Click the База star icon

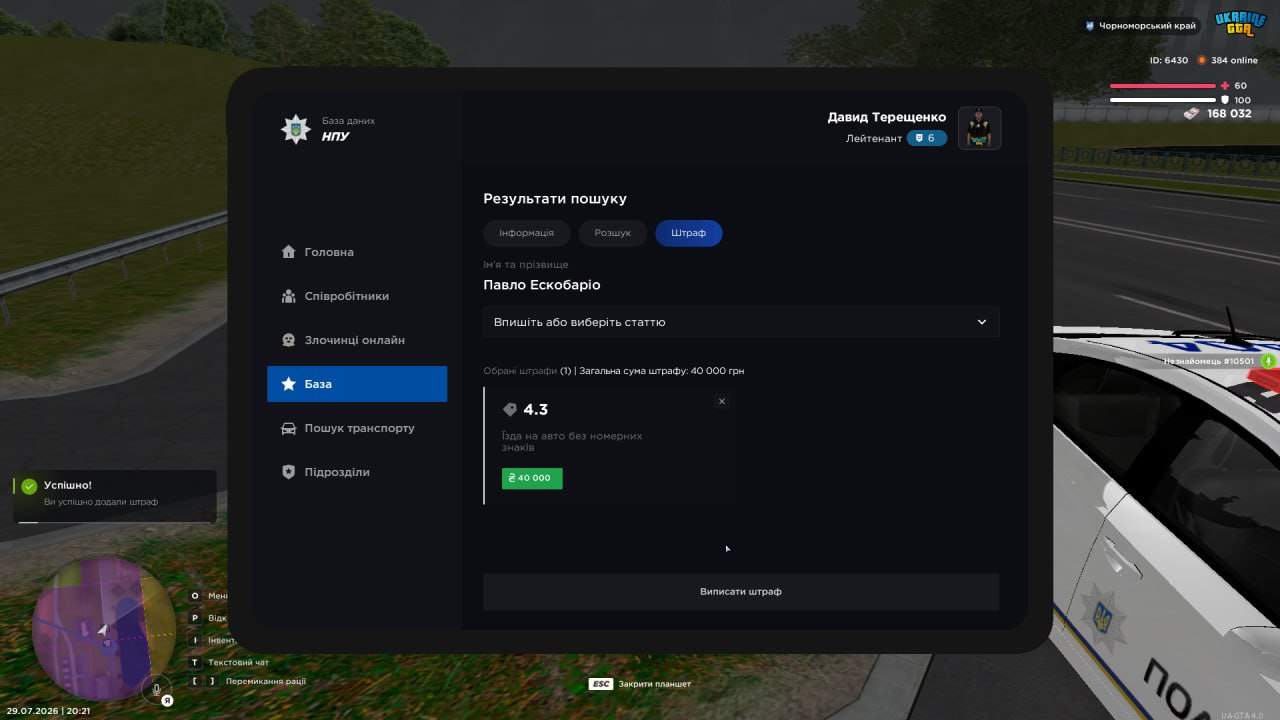coord(289,384)
